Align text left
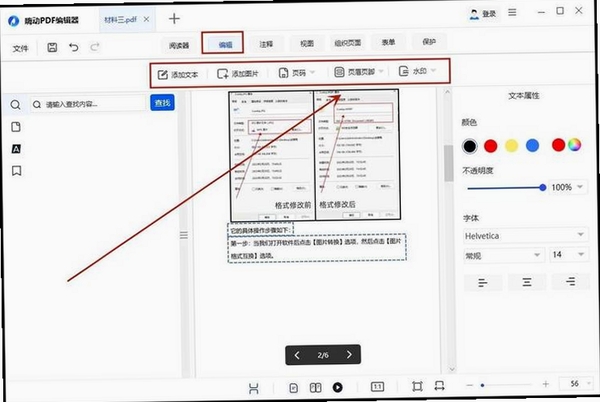The width and height of the screenshot is (600, 402). click(483, 283)
